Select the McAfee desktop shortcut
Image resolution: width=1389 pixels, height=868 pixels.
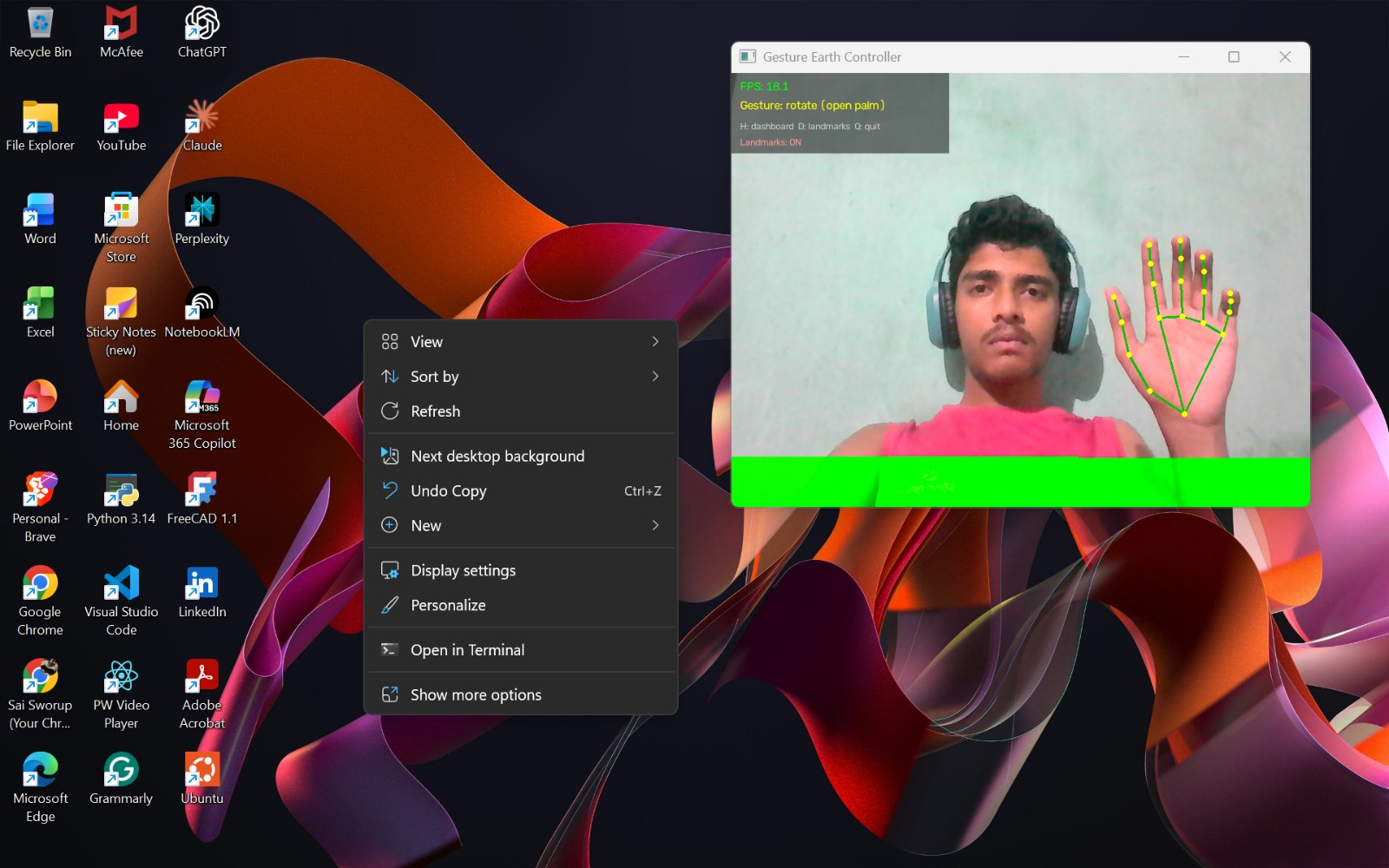pos(122,33)
